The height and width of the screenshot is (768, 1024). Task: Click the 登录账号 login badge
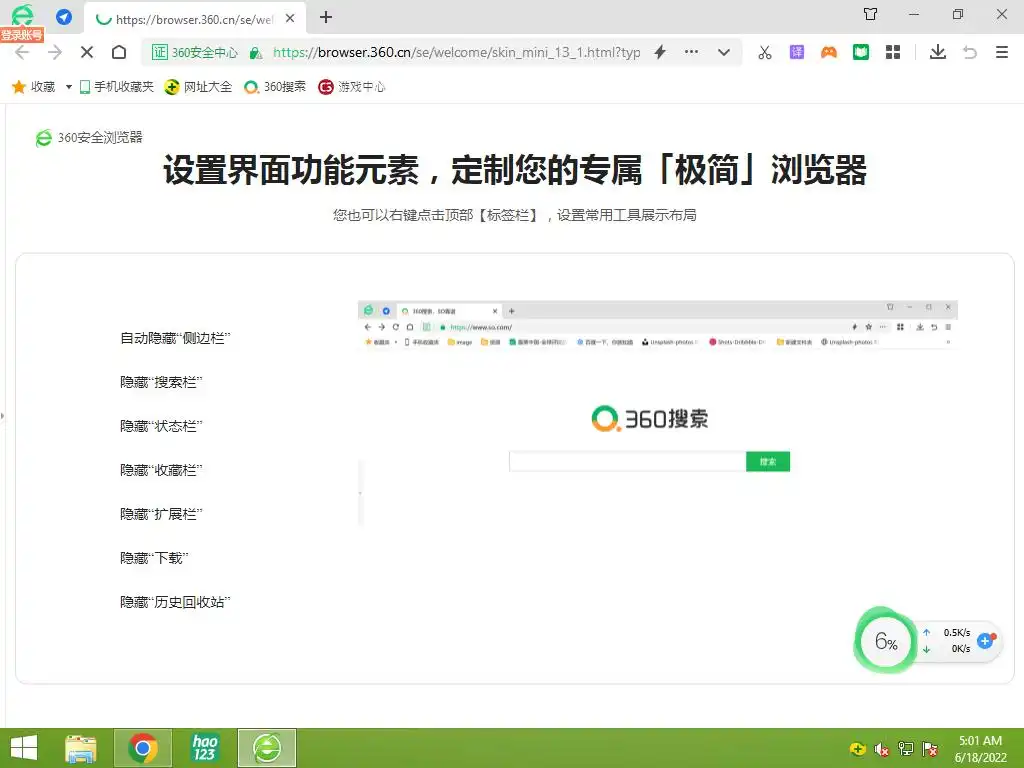pyautogui.click(x=22, y=35)
